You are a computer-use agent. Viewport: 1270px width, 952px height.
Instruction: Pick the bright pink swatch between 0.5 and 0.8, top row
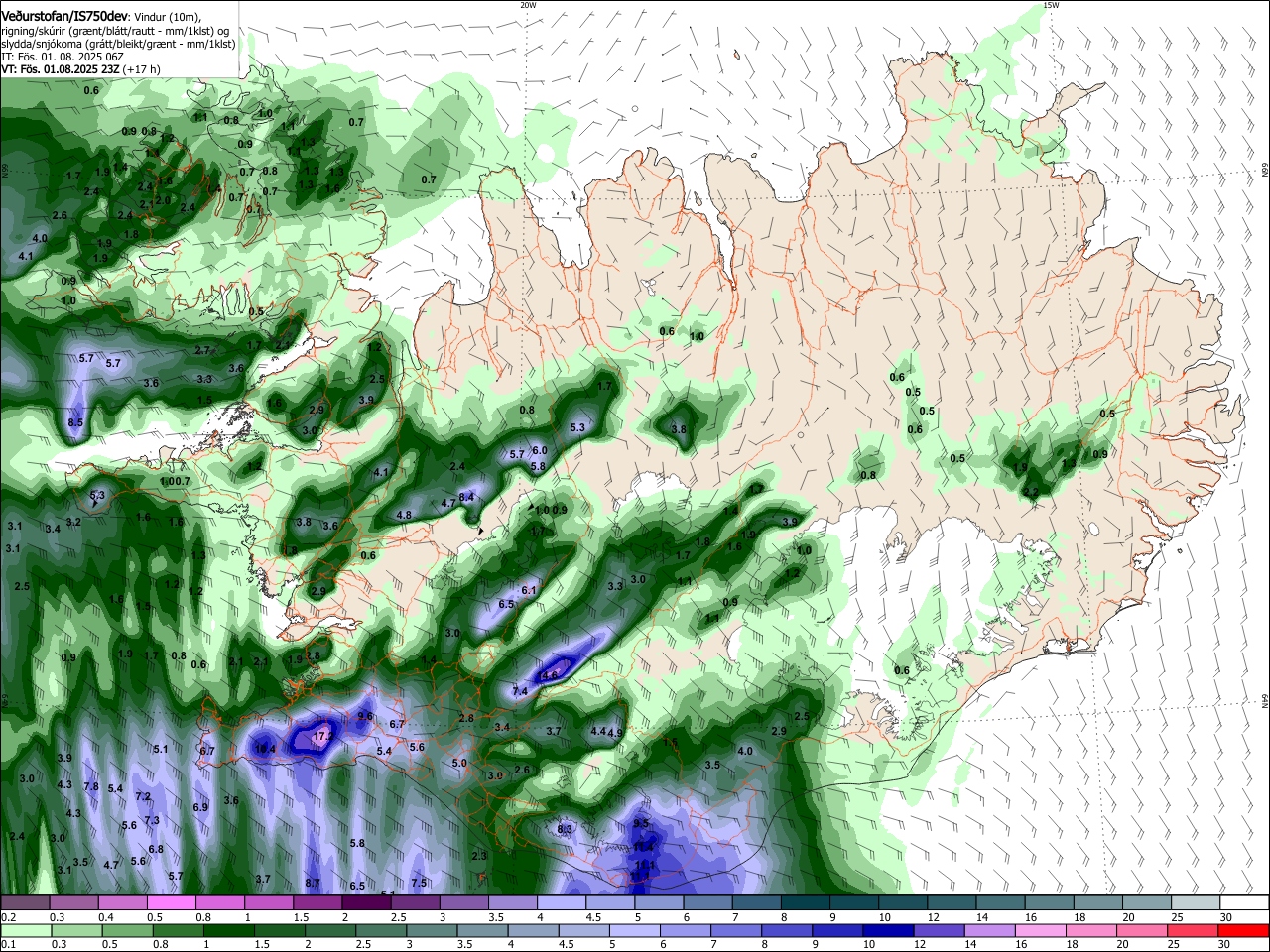[171, 903]
